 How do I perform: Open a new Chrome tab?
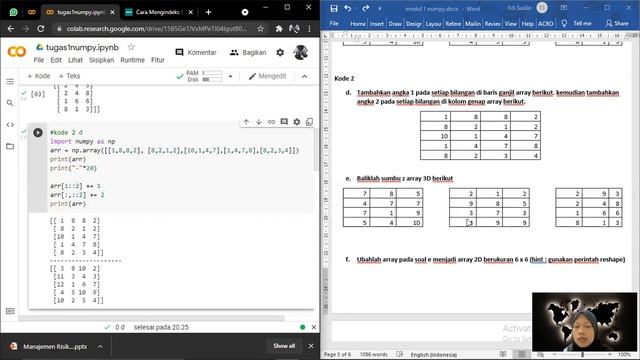(208, 12)
